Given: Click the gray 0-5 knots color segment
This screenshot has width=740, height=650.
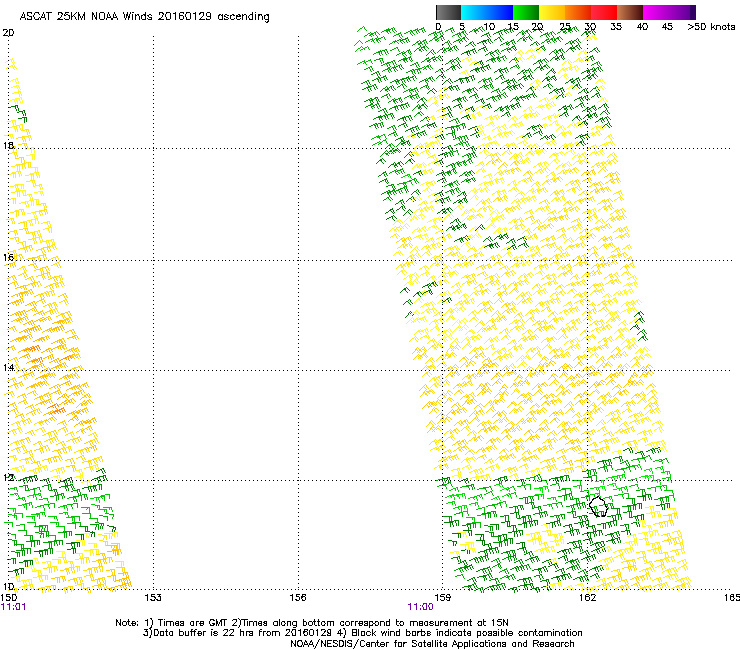Looking at the screenshot, I should (x=448, y=12).
